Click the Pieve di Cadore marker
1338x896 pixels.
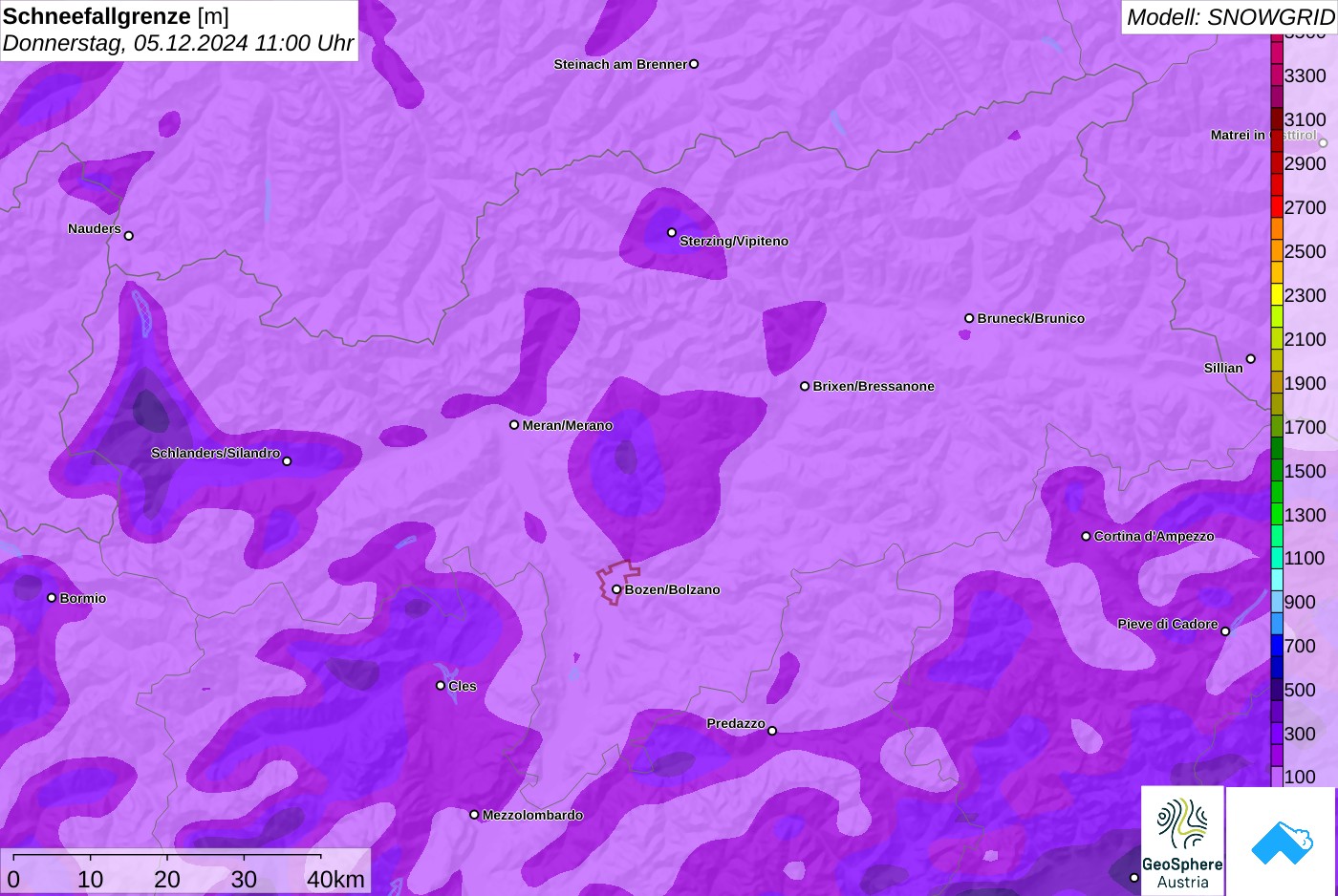point(1225,631)
